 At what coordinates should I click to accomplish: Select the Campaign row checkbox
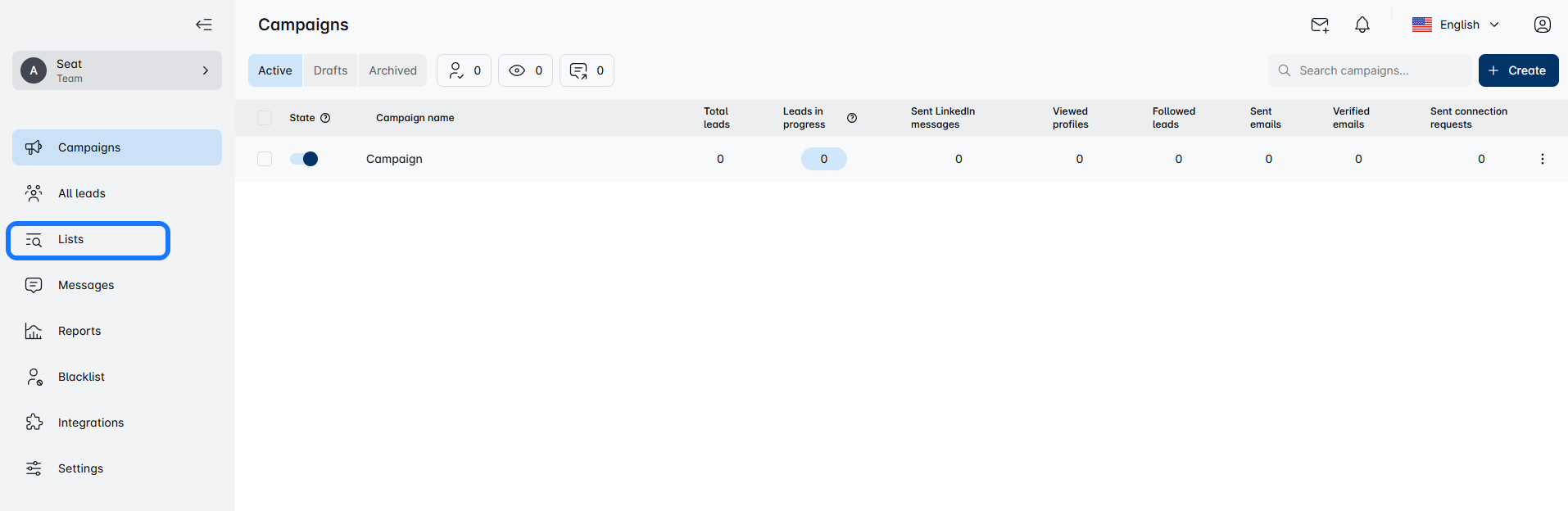click(x=265, y=159)
